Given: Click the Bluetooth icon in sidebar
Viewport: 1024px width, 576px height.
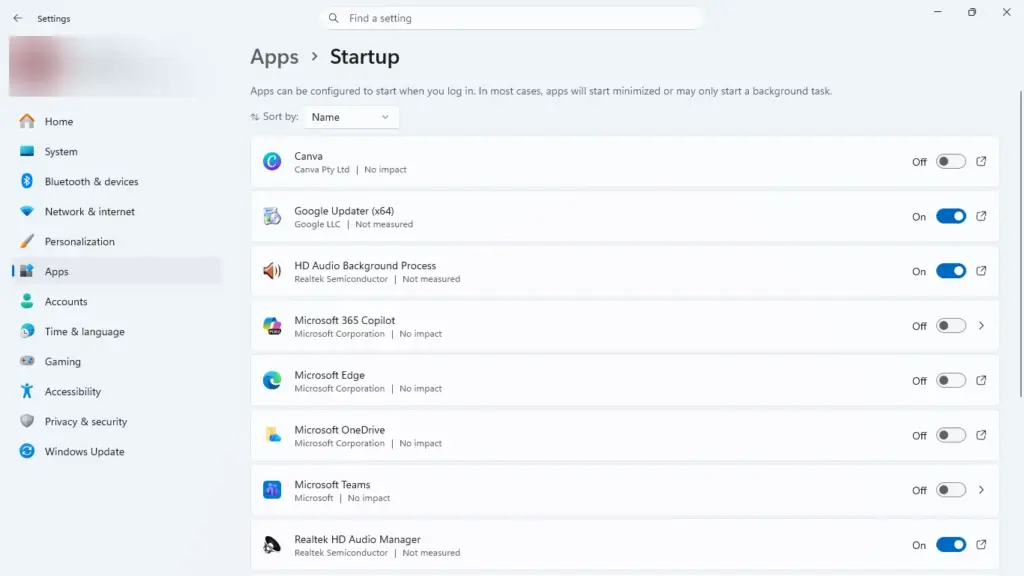Looking at the screenshot, I should (27, 181).
